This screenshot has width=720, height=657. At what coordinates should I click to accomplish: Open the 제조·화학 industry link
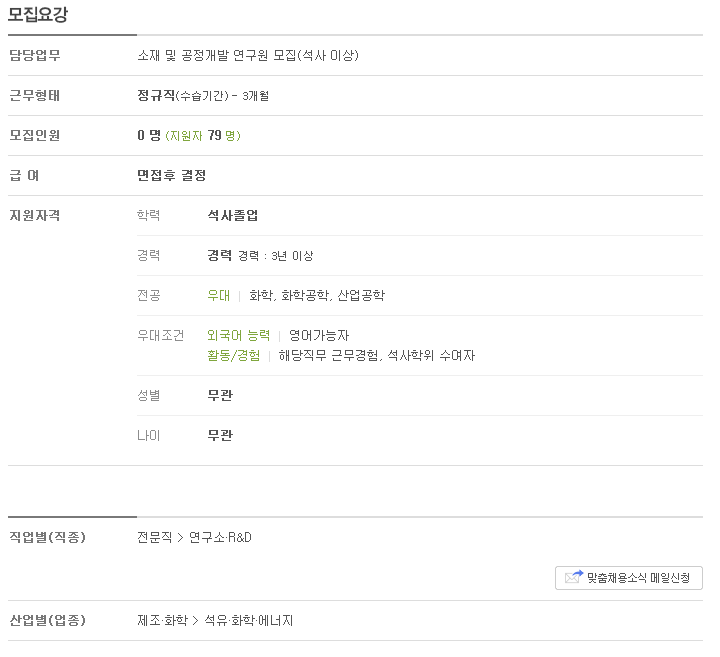click(161, 621)
